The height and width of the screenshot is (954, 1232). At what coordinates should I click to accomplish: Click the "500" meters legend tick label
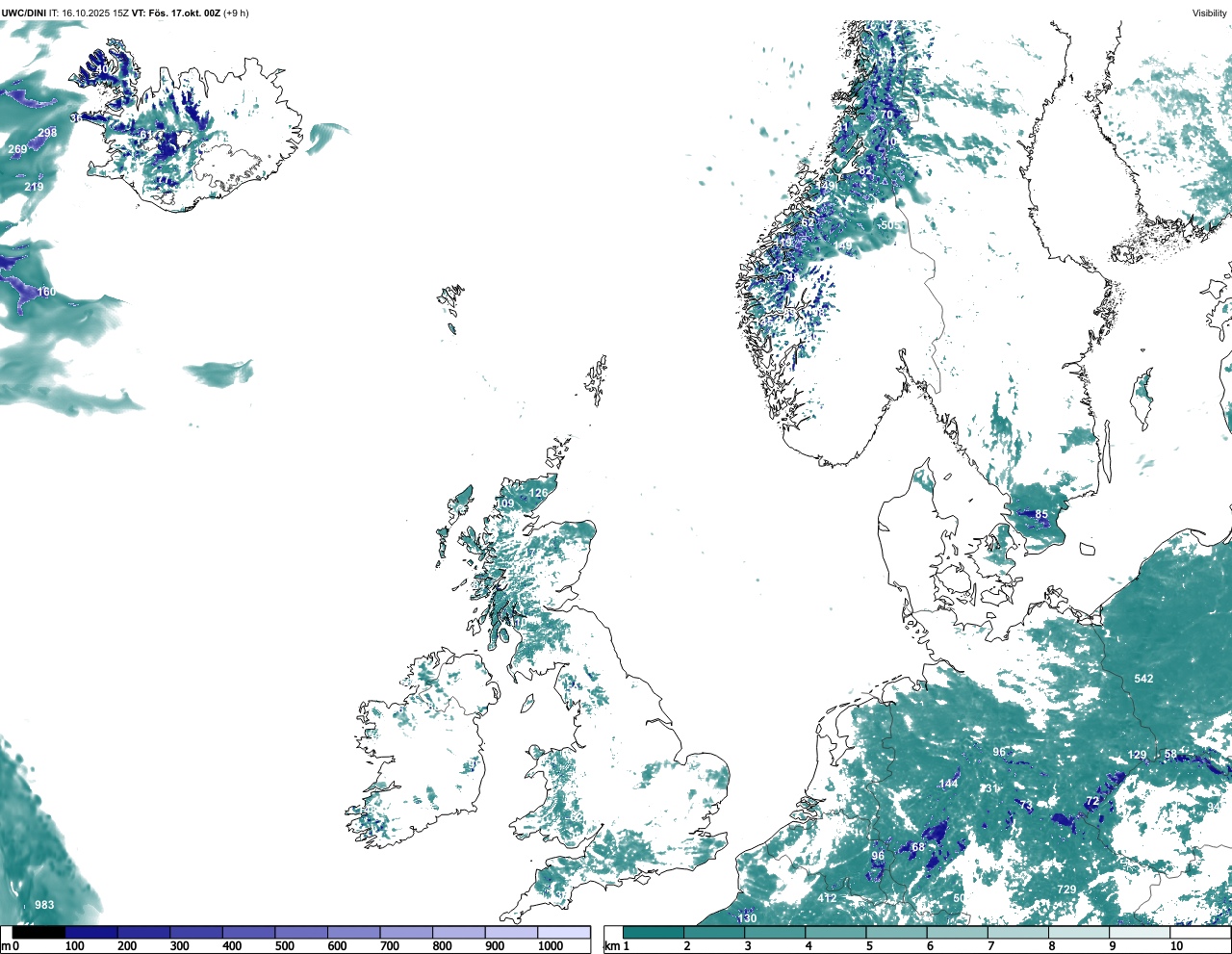coord(284,946)
